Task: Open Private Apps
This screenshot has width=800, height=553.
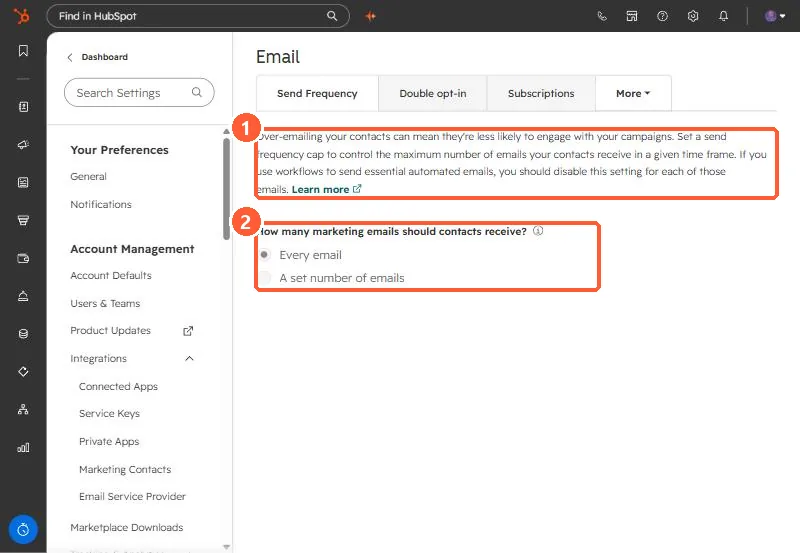Action: pos(109,442)
